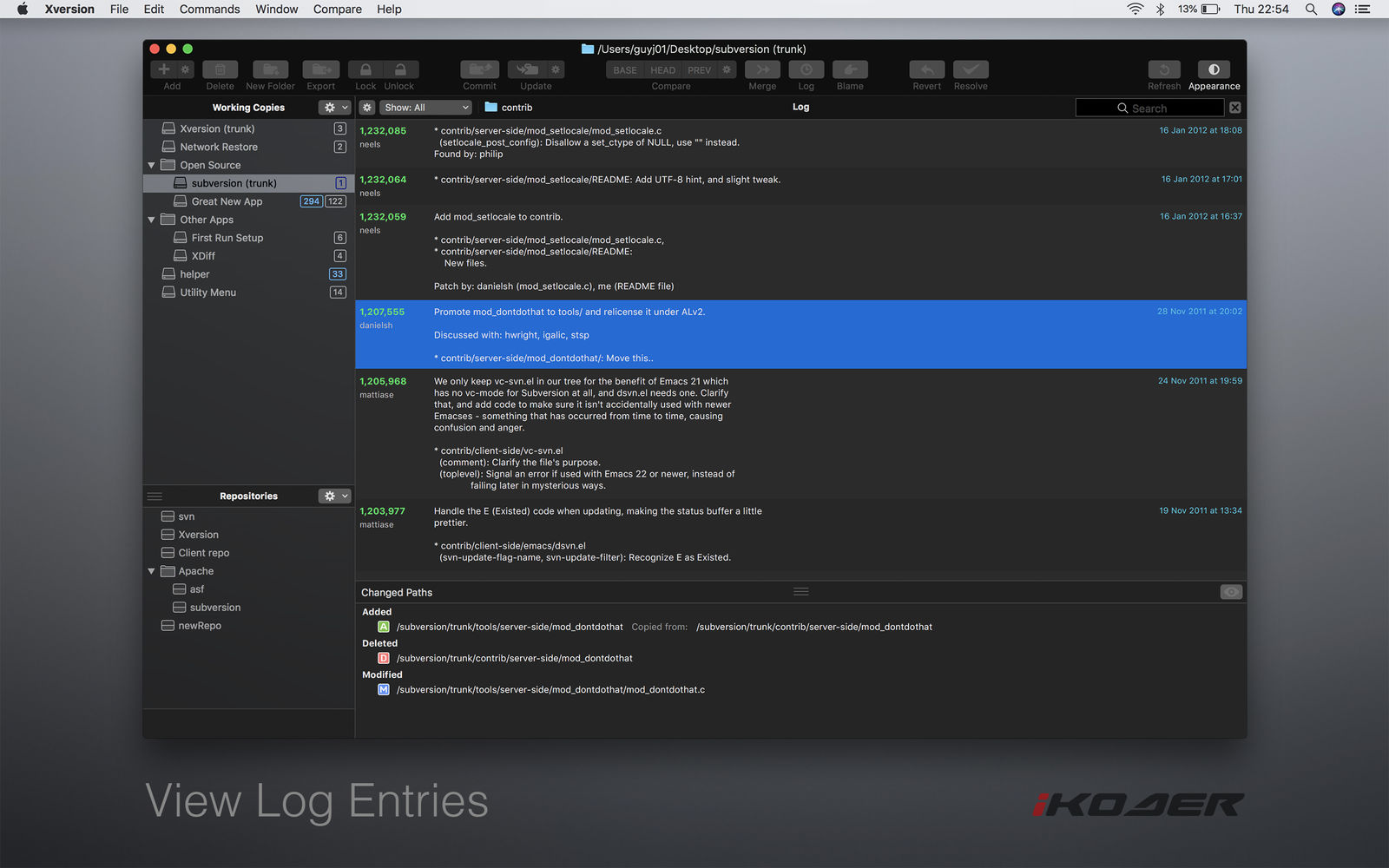The width and height of the screenshot is (1389, 868).
Task: Collapse the Open Source group
Action: click(x=152, y=165)
